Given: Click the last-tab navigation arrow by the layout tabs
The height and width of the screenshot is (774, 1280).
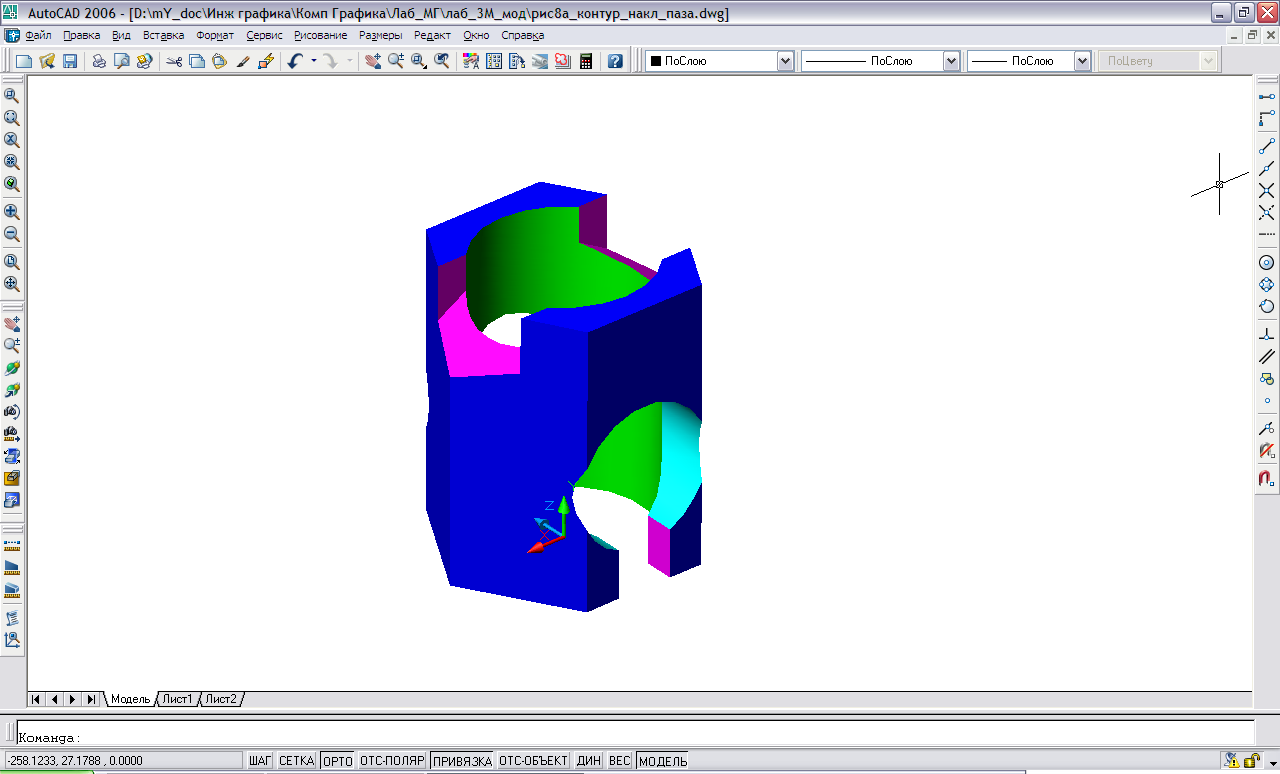Looking at the screenshot, I should tap(91, 699).
